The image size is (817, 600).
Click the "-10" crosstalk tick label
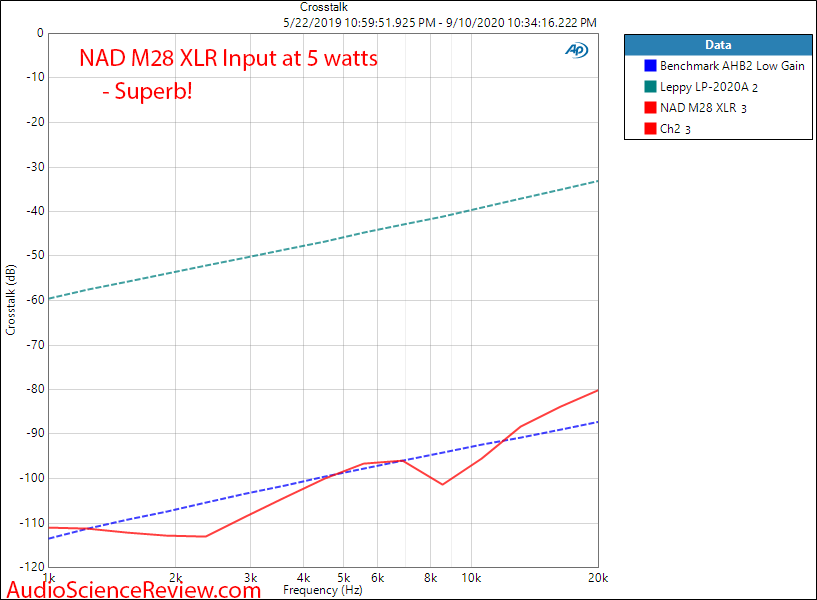(35, 78)
